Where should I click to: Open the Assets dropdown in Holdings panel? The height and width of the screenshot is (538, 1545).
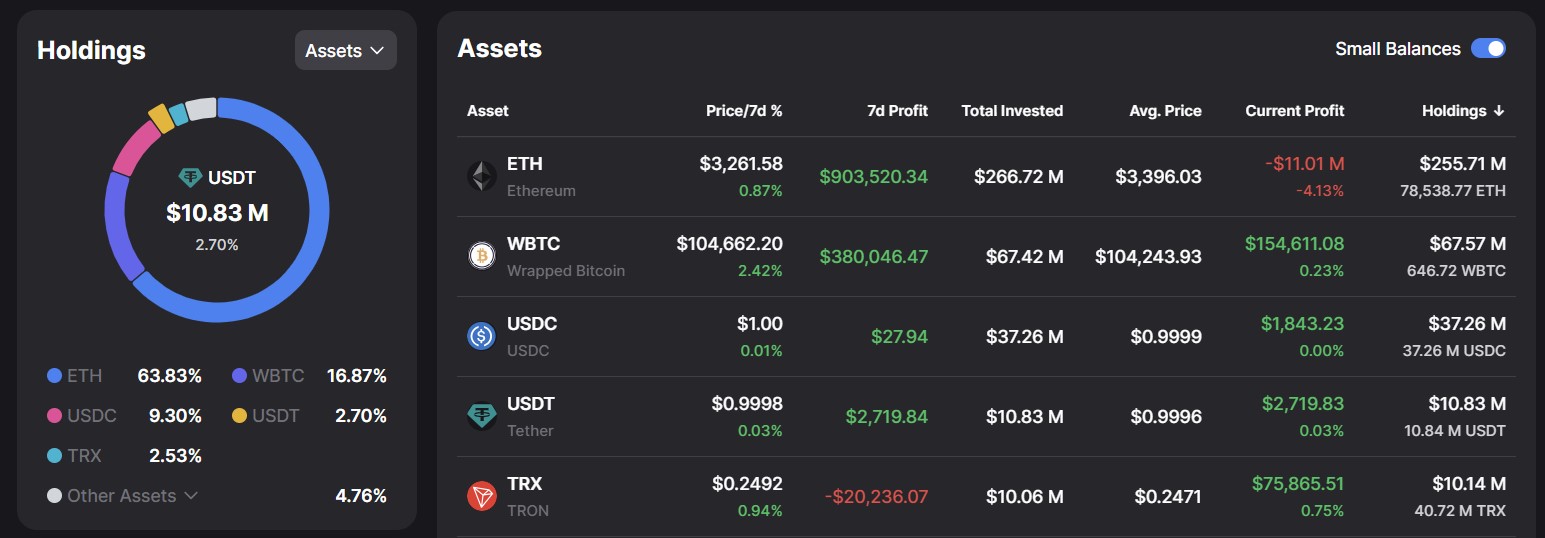[345, 50]
